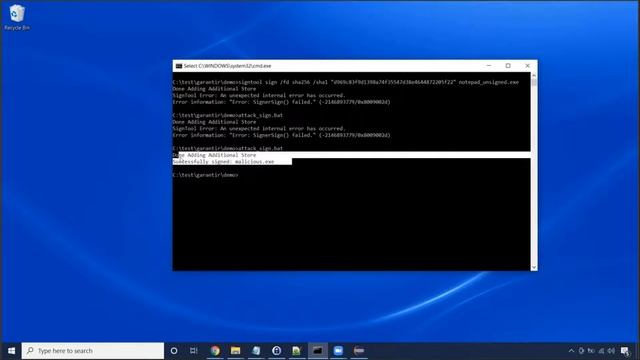Open the Action Center notifications icon
This screenshot has width=640, height=360.
click(x=624, y=351)
